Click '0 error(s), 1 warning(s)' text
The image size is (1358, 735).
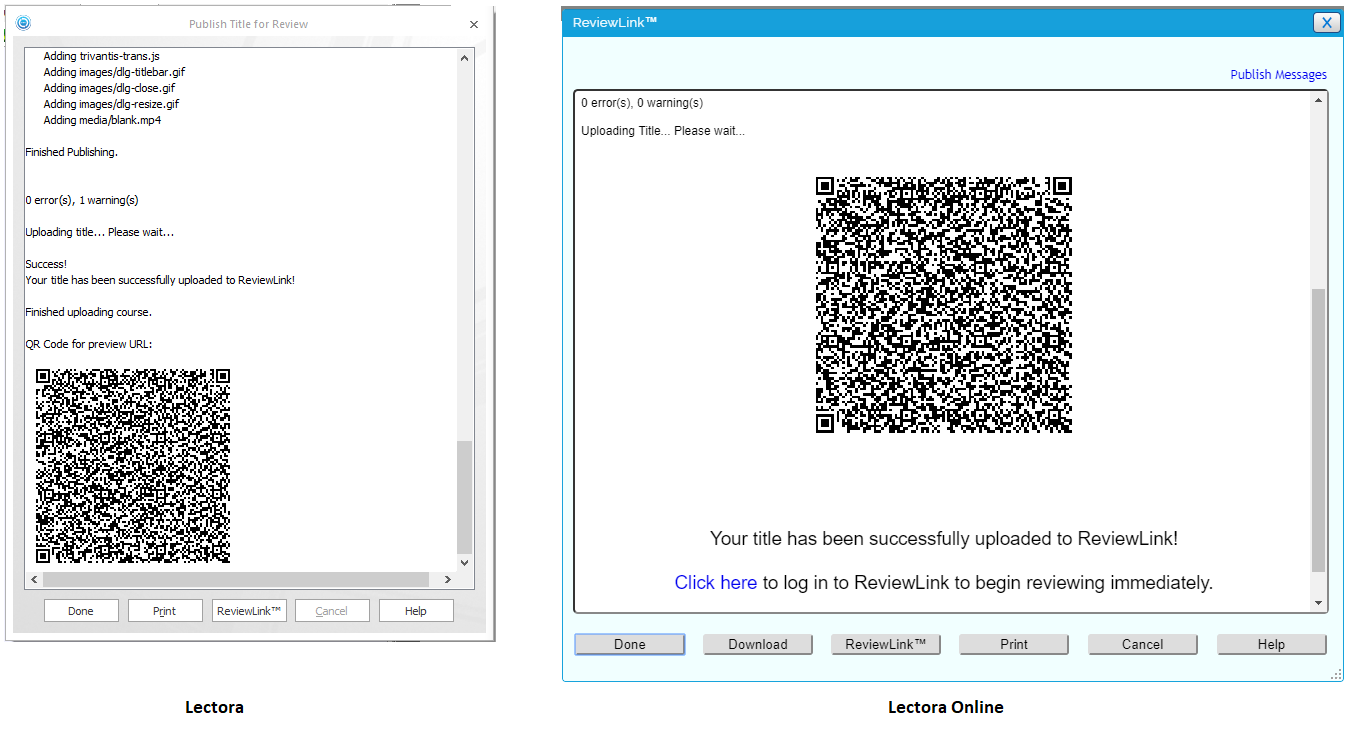81,201
